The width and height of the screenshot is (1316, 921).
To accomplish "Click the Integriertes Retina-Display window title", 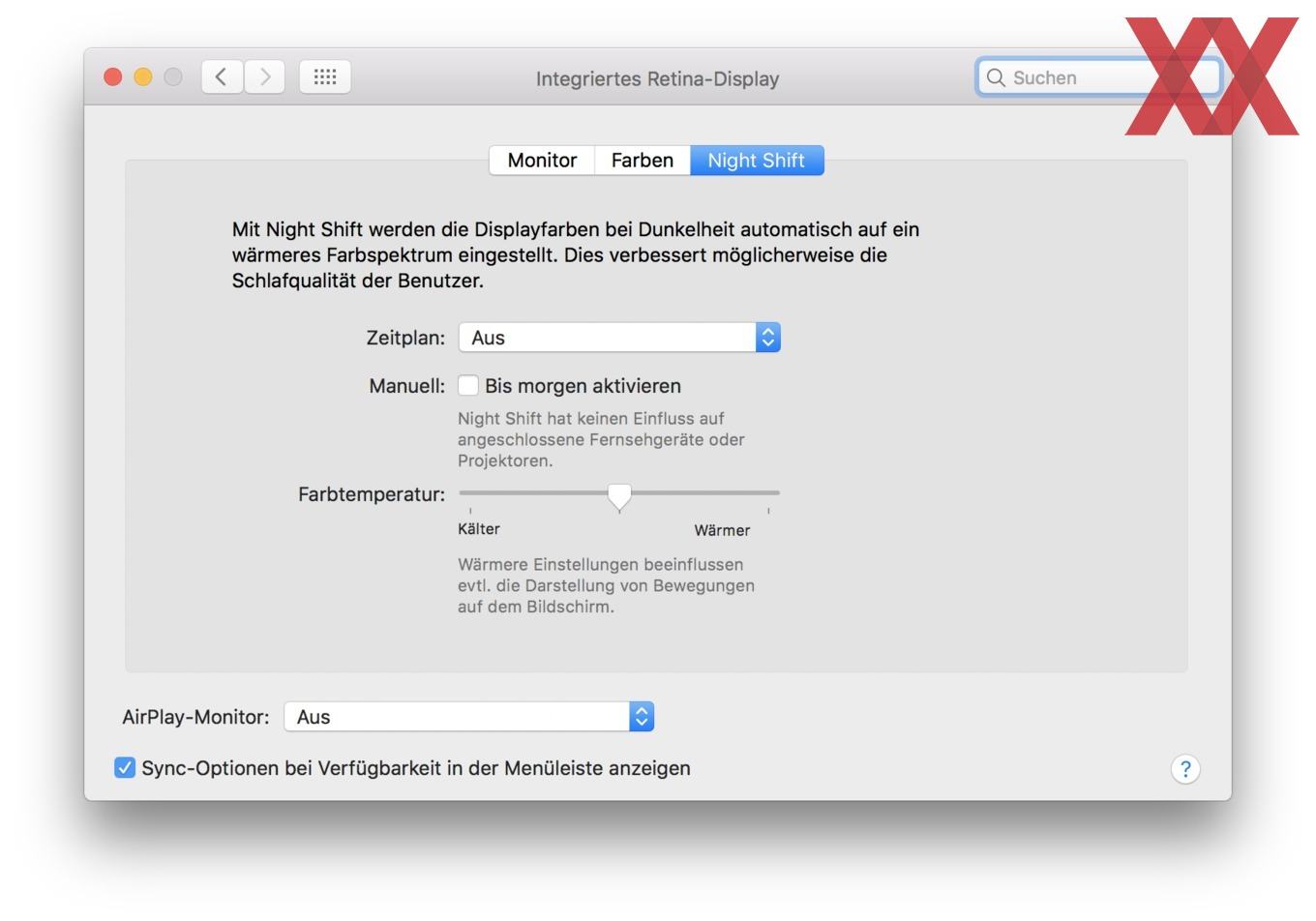I will (658, 79).
